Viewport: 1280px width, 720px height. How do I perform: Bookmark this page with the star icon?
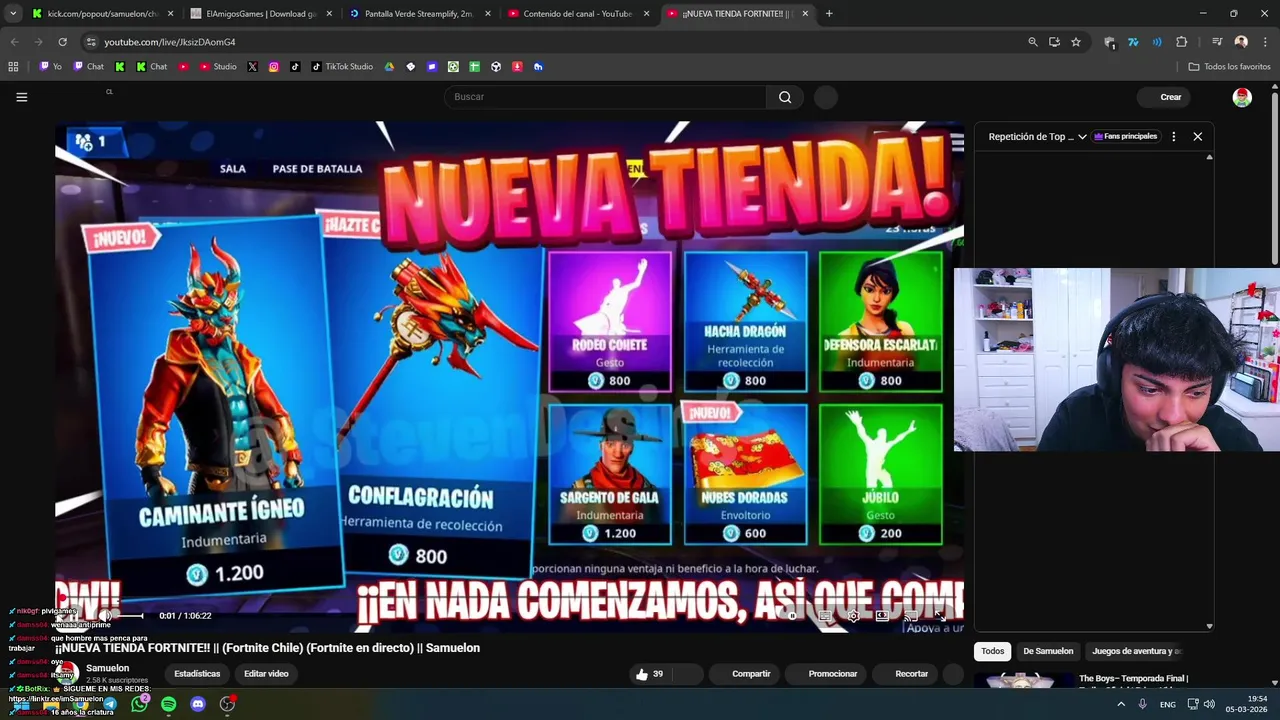[x=1076, y=42]
